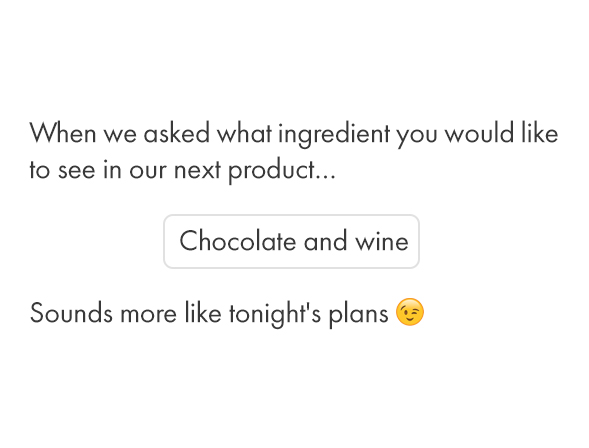Click the word tonight's in the caption

pos(275,313)
